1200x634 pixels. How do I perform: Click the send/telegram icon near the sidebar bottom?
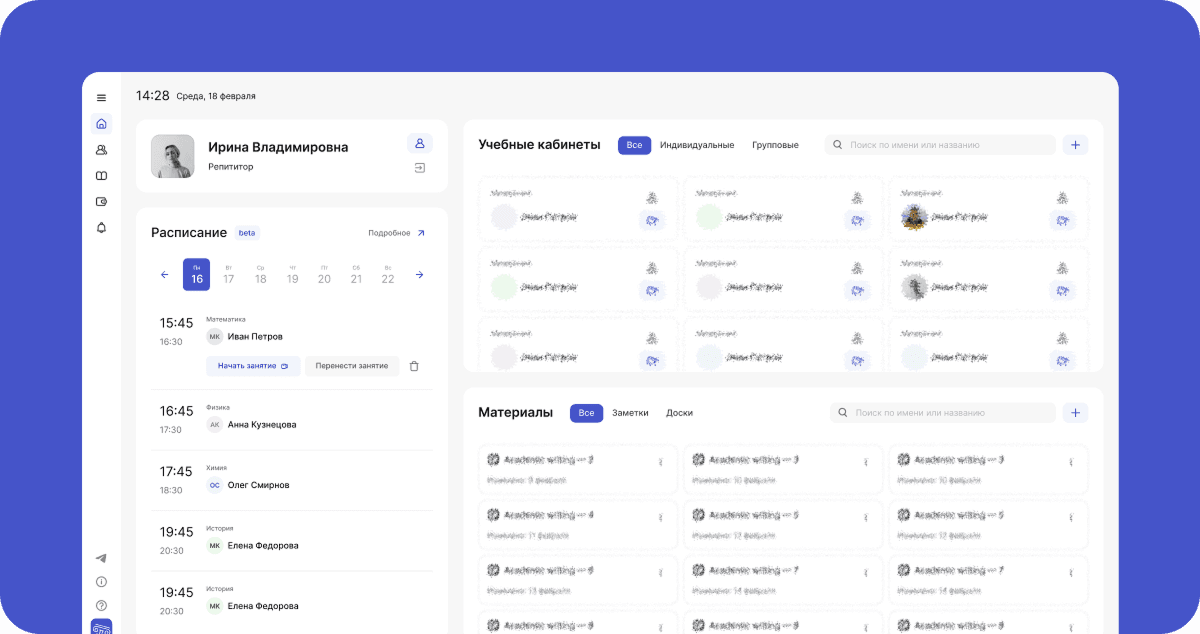click(x=100, y=557)
